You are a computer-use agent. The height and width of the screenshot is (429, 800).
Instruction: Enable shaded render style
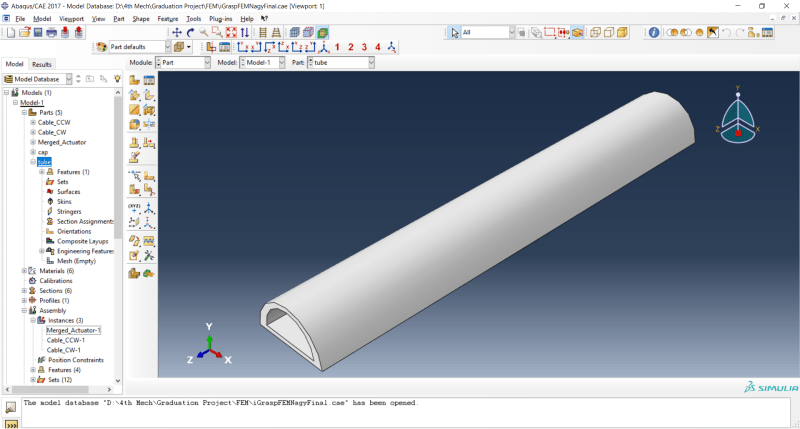[x=622, y=33]
